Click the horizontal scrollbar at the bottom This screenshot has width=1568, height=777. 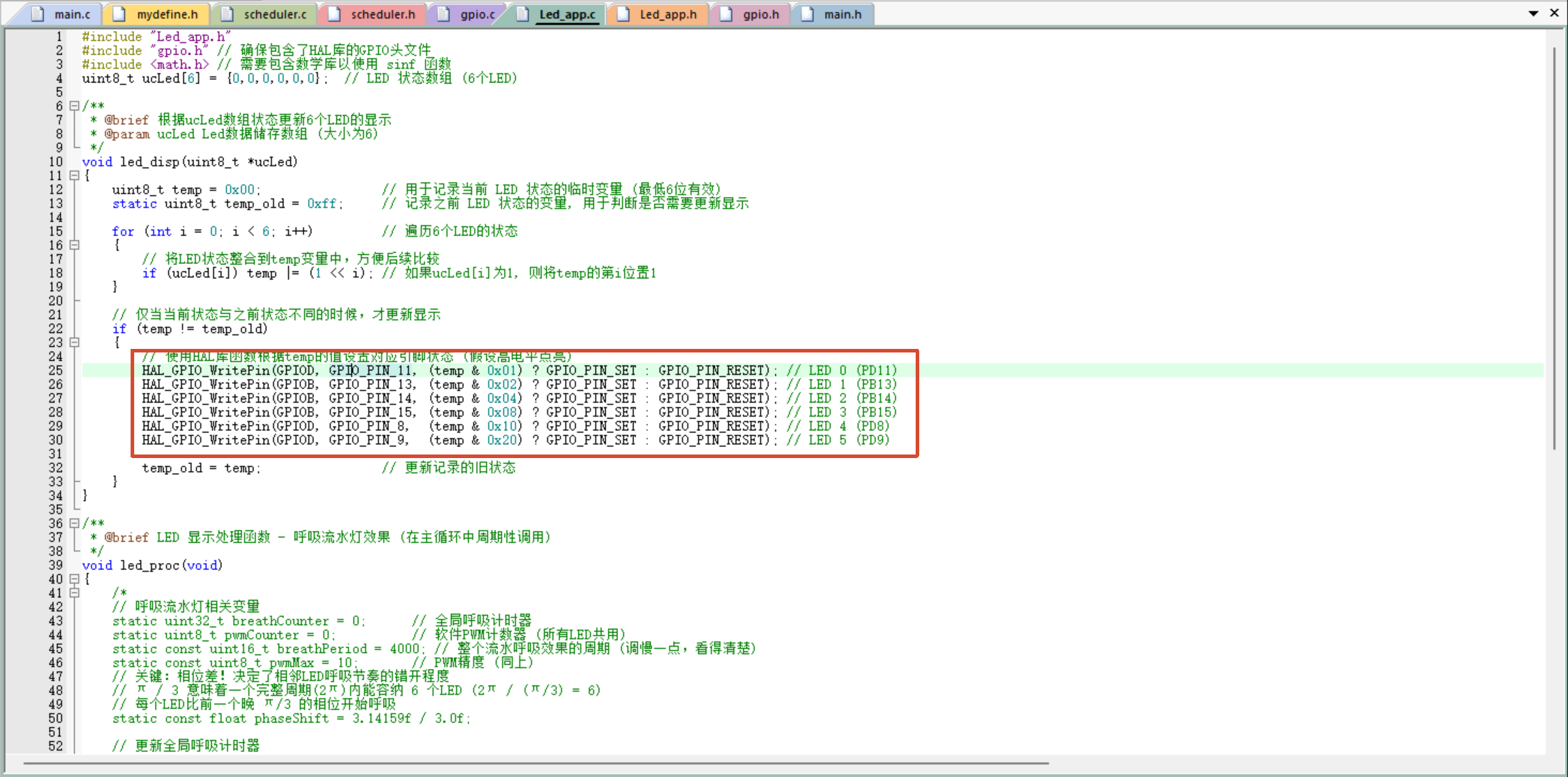[x=535, y=763]
